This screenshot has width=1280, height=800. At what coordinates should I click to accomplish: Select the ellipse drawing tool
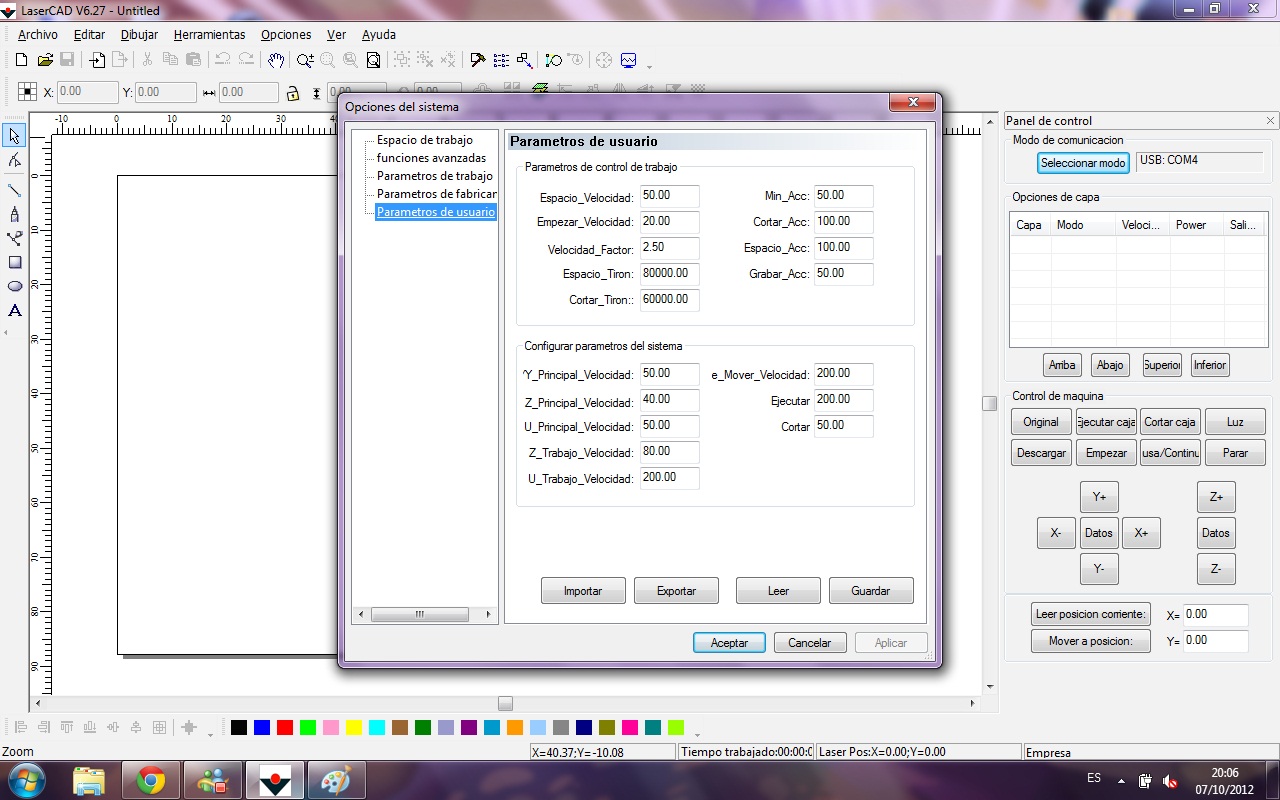click(14, 286)
